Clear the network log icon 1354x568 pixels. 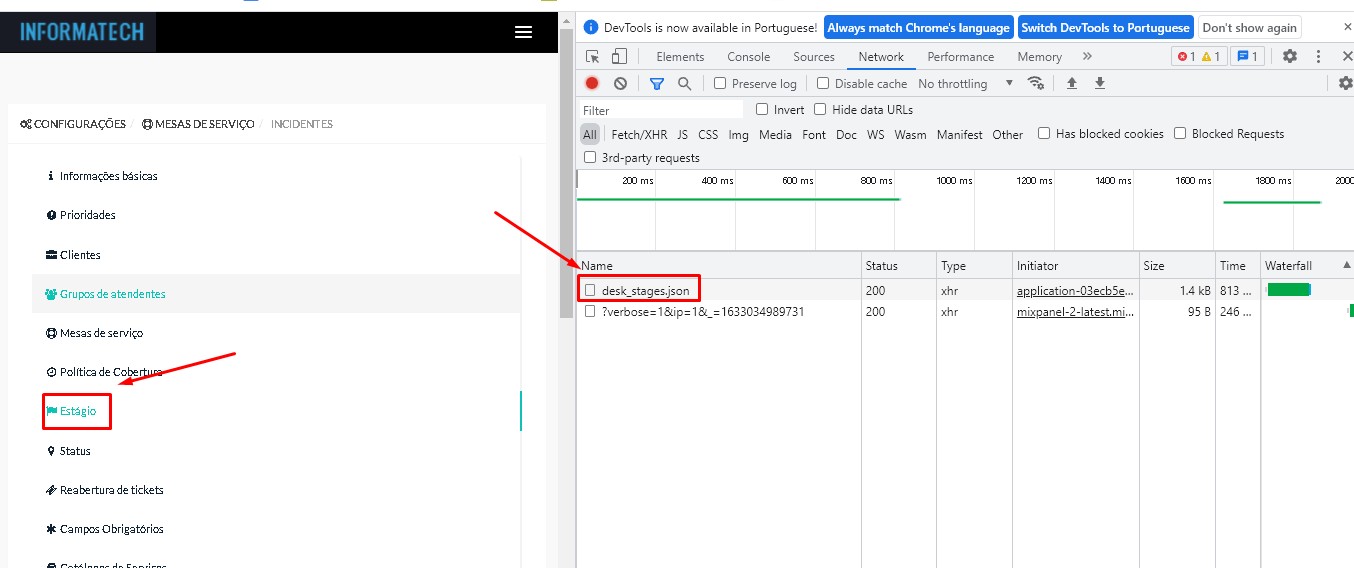pos(620,84)
